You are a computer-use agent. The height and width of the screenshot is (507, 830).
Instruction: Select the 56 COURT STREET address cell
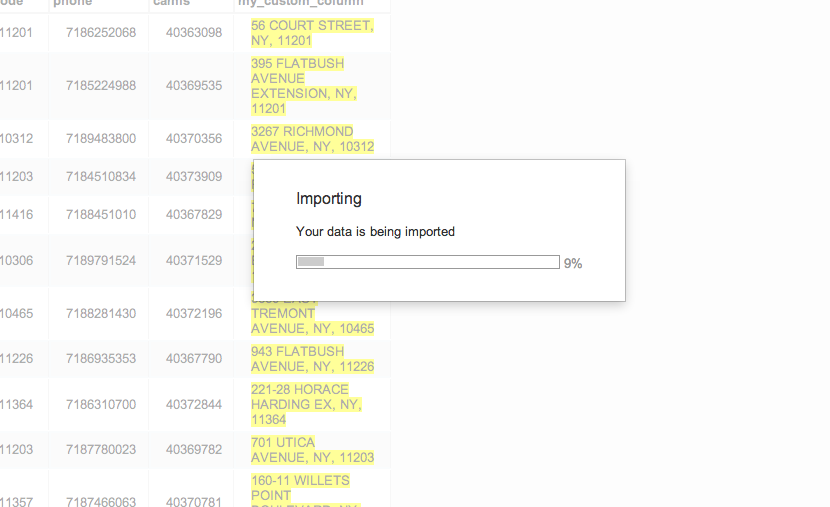coord(312,33)
